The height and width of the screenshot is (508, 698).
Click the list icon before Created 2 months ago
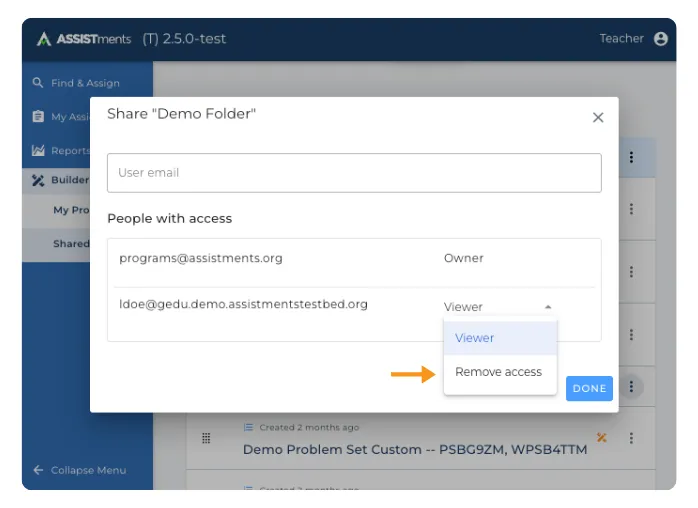click(248, 427)
